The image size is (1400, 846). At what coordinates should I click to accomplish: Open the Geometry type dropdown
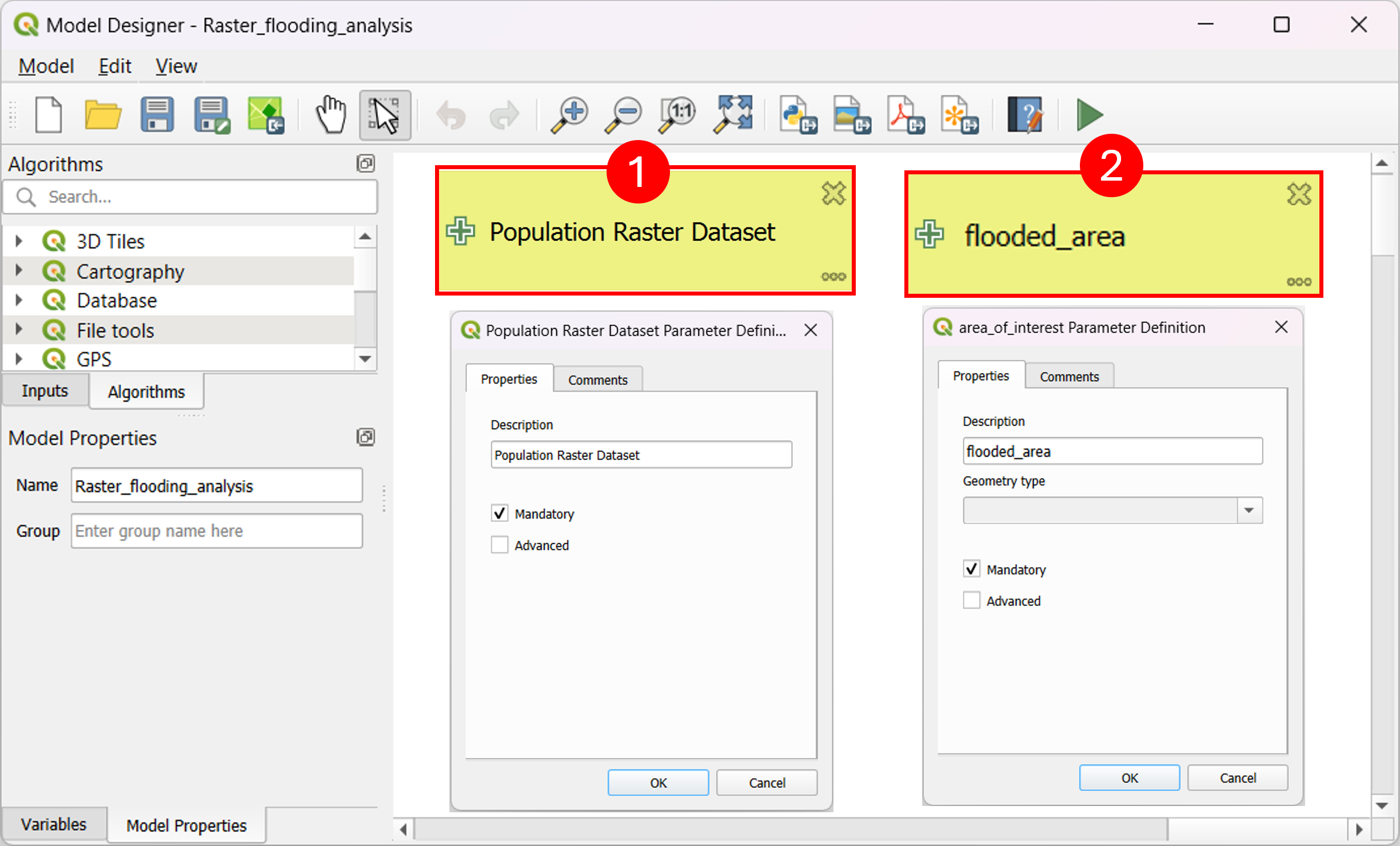pos(1112,510)
